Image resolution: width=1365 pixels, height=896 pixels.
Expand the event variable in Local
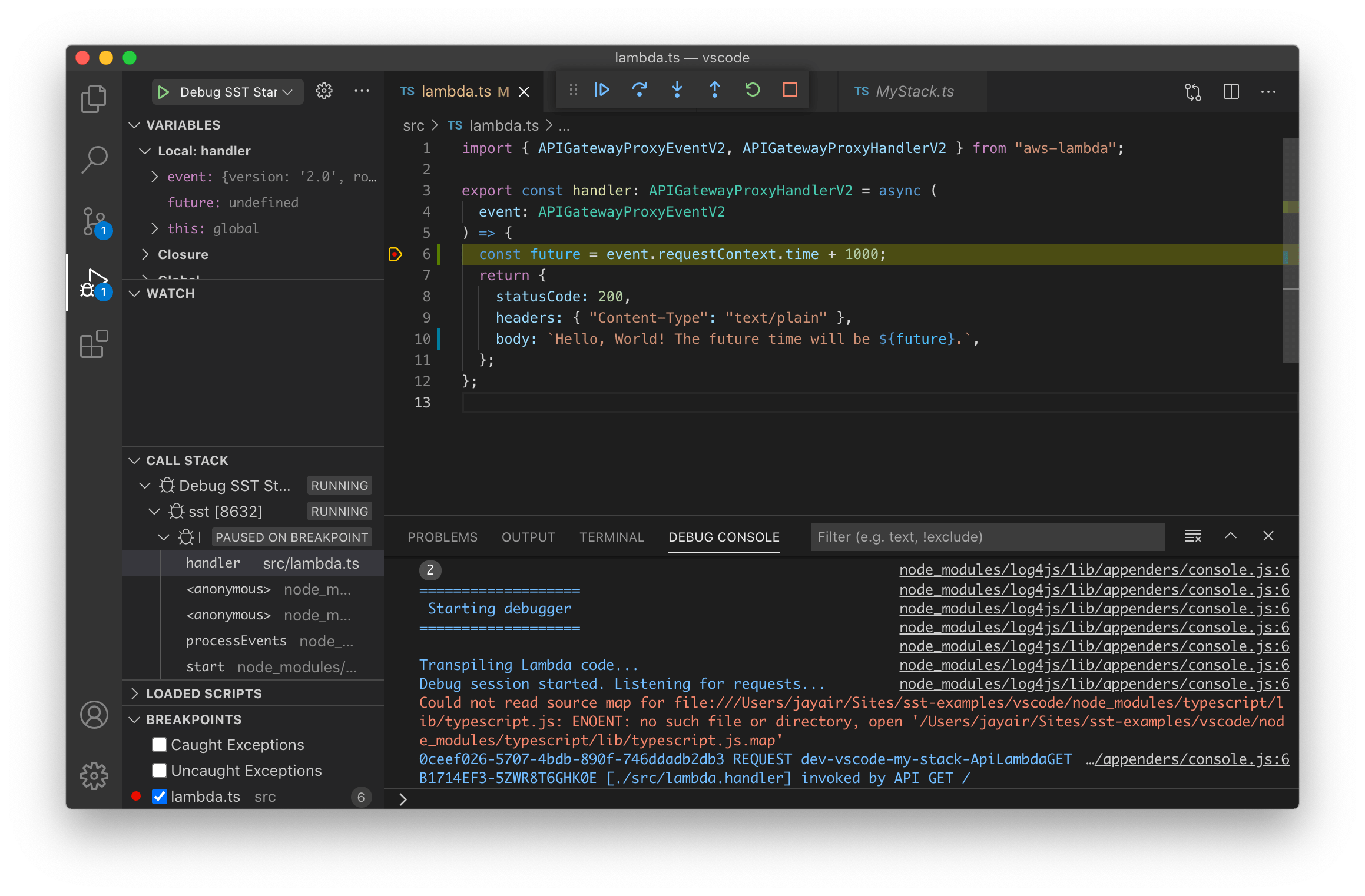tap(155, 177)
